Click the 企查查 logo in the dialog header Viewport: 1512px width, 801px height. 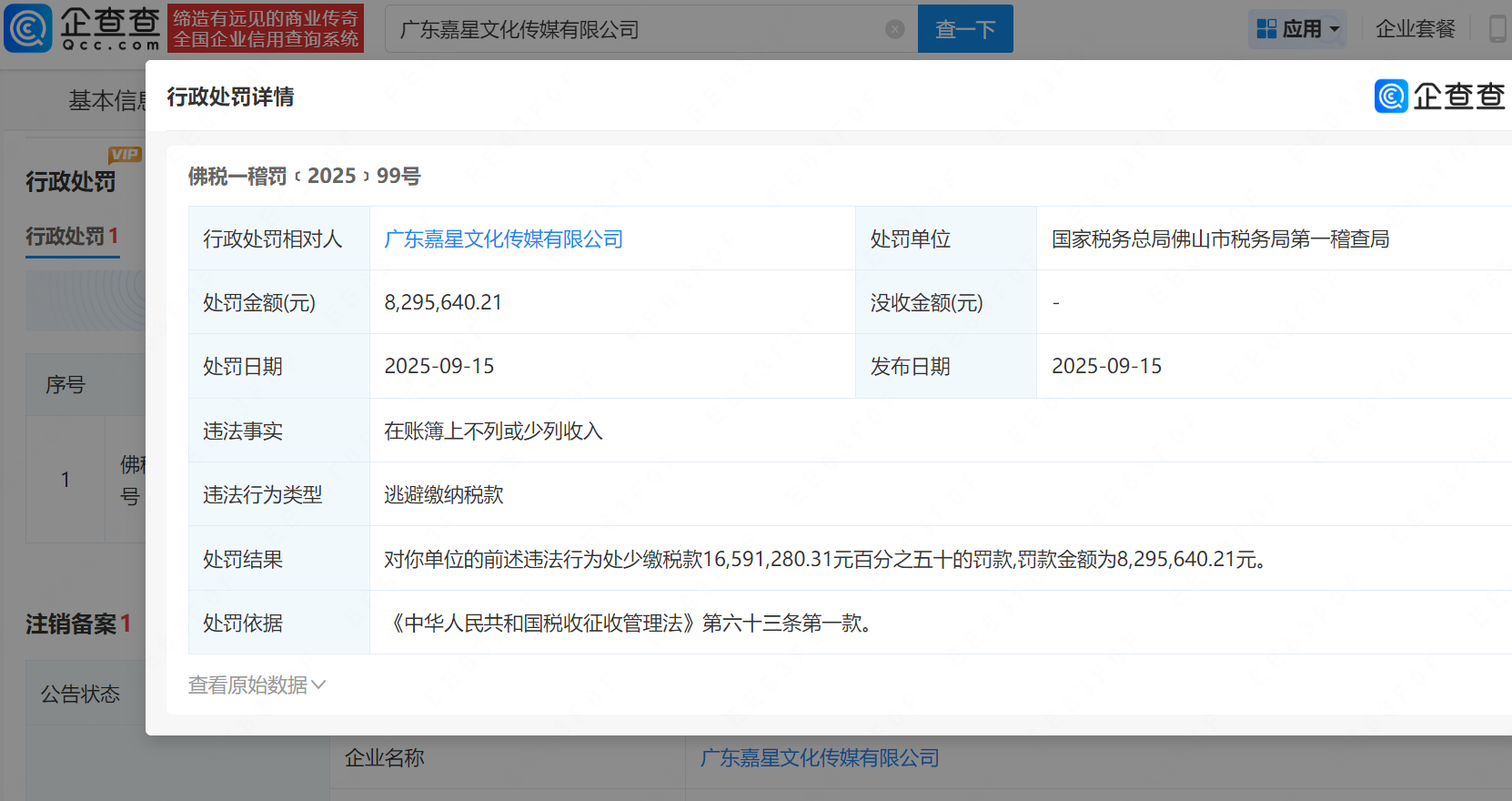point(1439,96)
